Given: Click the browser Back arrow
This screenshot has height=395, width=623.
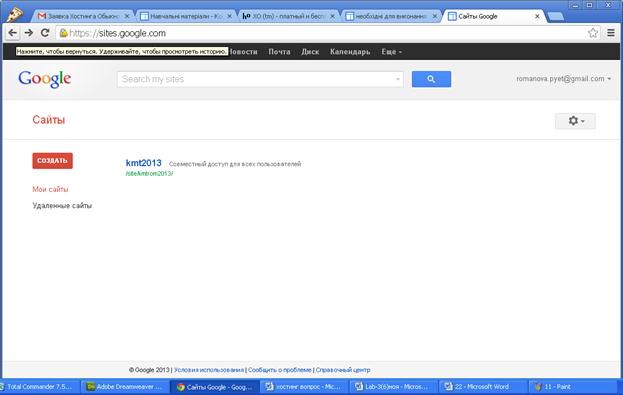Looking at the screenshot, I should tap(13, 33).
